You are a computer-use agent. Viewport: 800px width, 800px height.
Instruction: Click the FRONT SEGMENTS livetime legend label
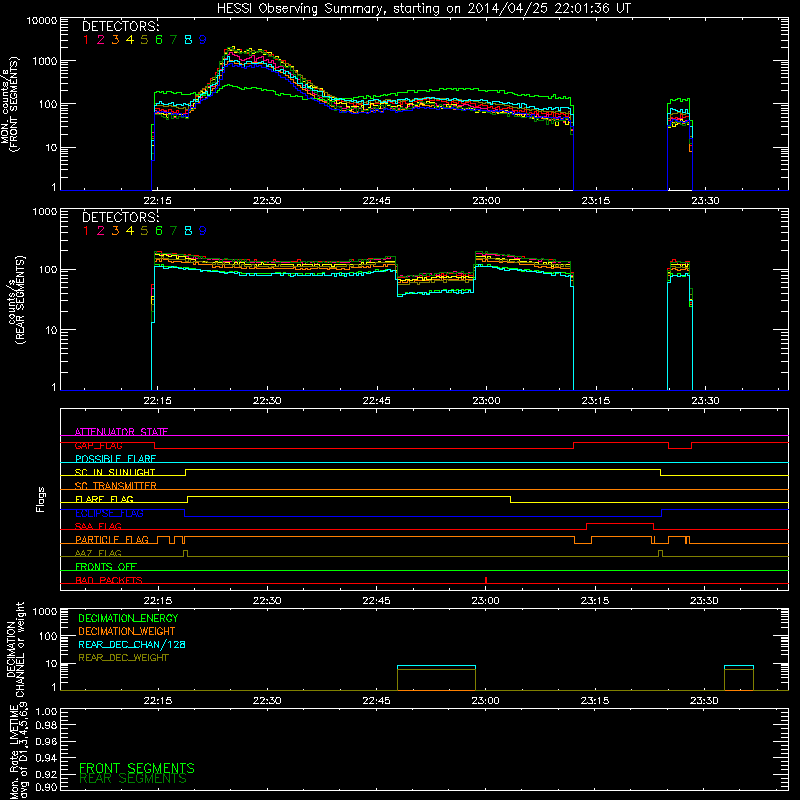(x=137, y=768)
